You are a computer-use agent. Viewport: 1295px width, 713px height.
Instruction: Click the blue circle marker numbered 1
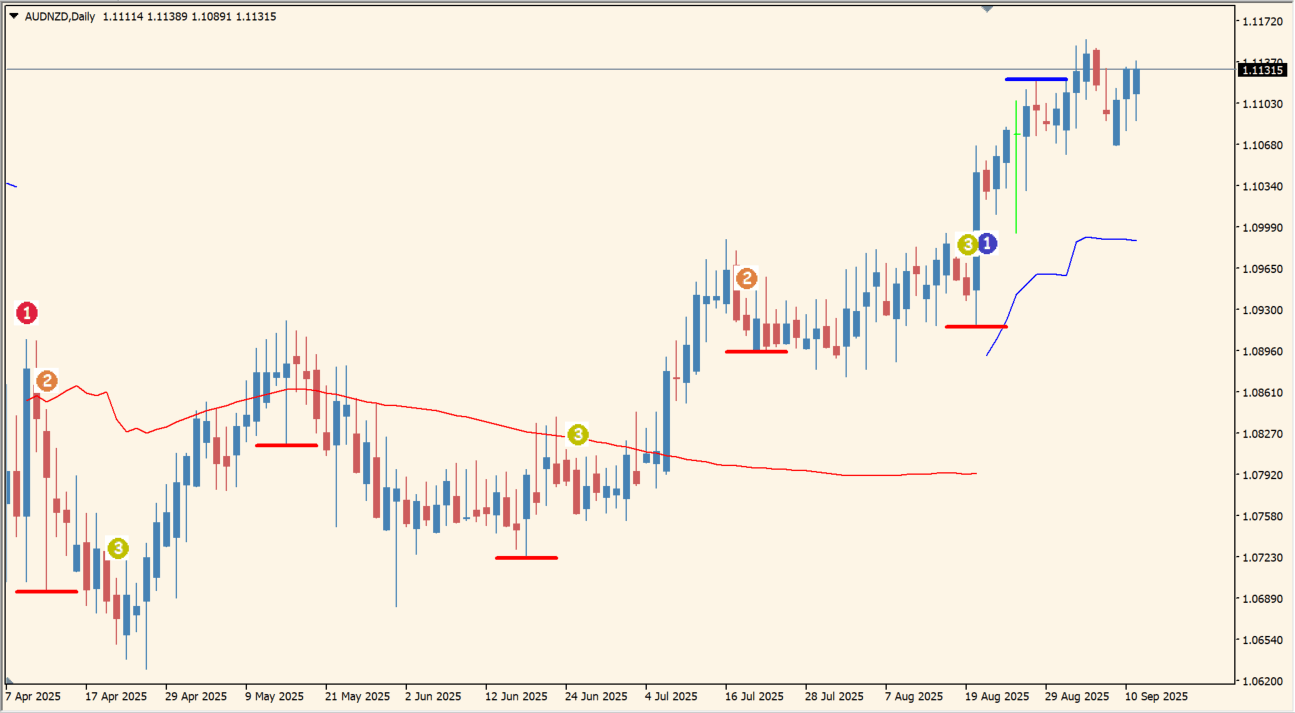coord(987,243)
